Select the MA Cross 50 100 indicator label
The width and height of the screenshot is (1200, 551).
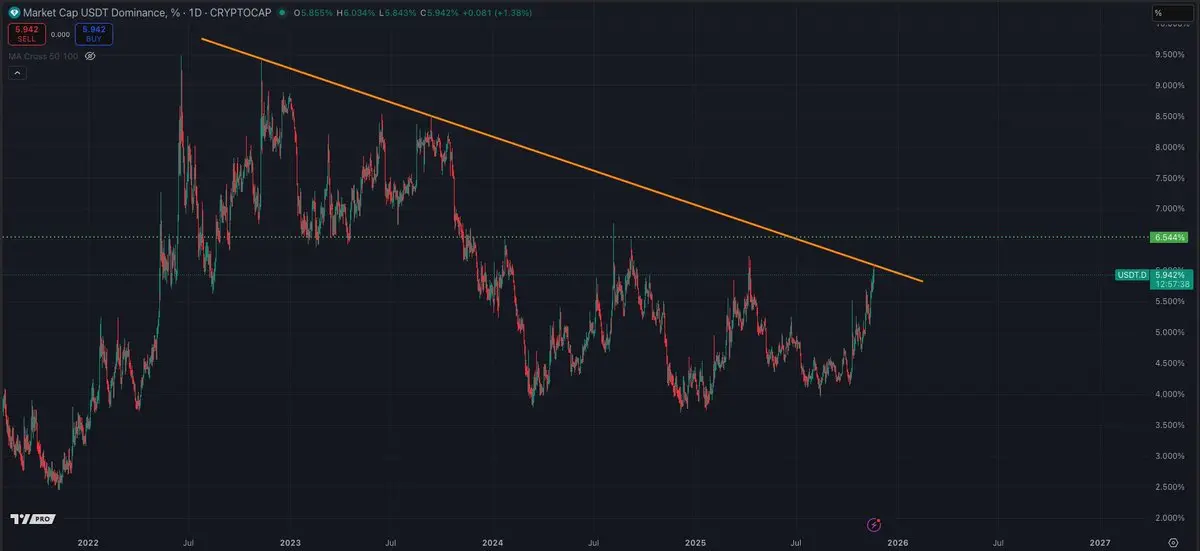(42, 56)
